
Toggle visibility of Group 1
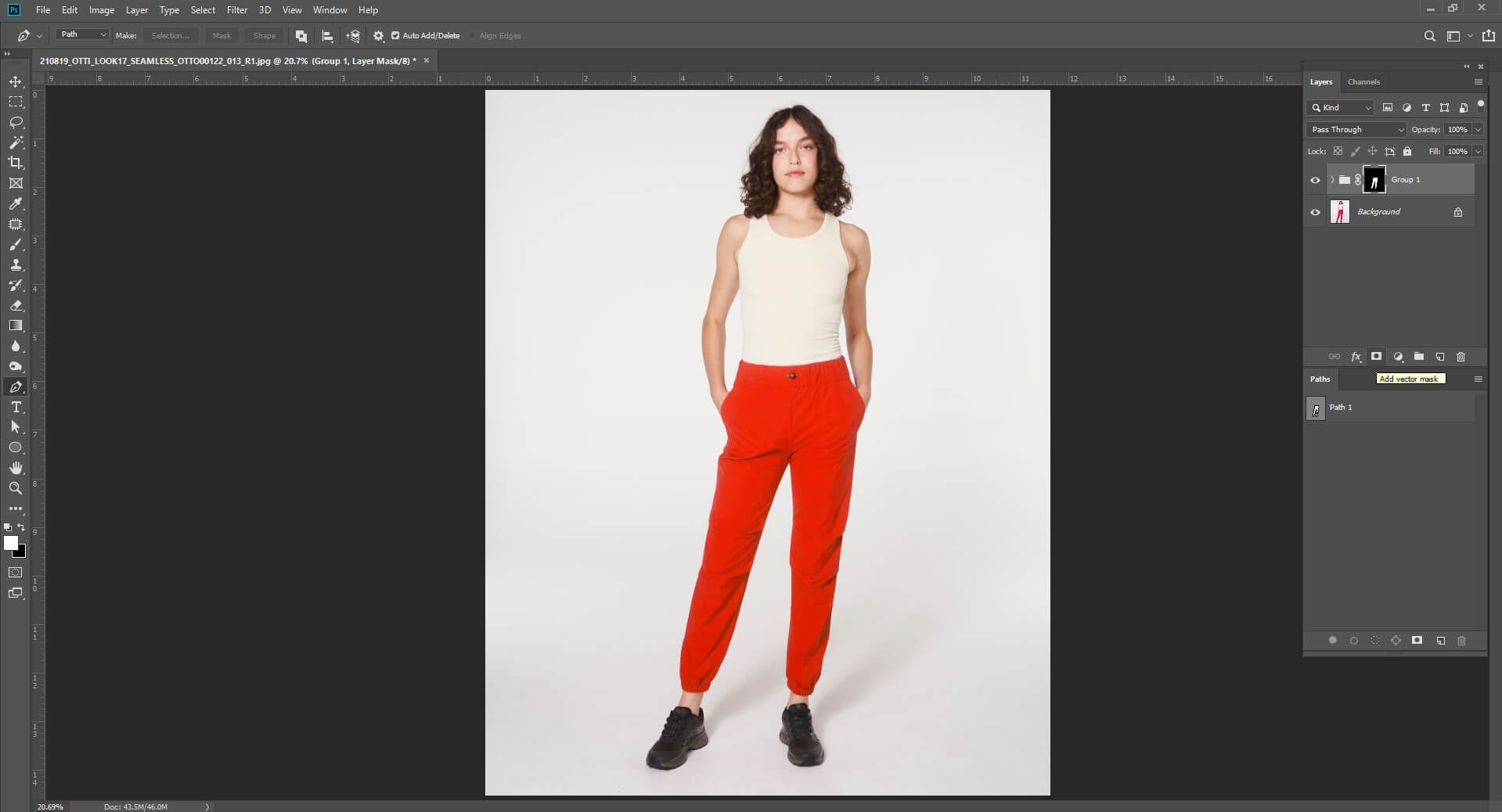tap(1316, 180)
